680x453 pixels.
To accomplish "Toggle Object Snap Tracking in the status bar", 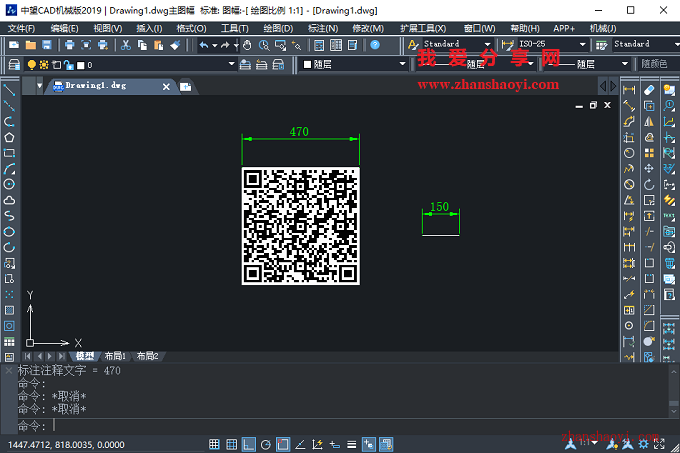I will coord(300,444).
